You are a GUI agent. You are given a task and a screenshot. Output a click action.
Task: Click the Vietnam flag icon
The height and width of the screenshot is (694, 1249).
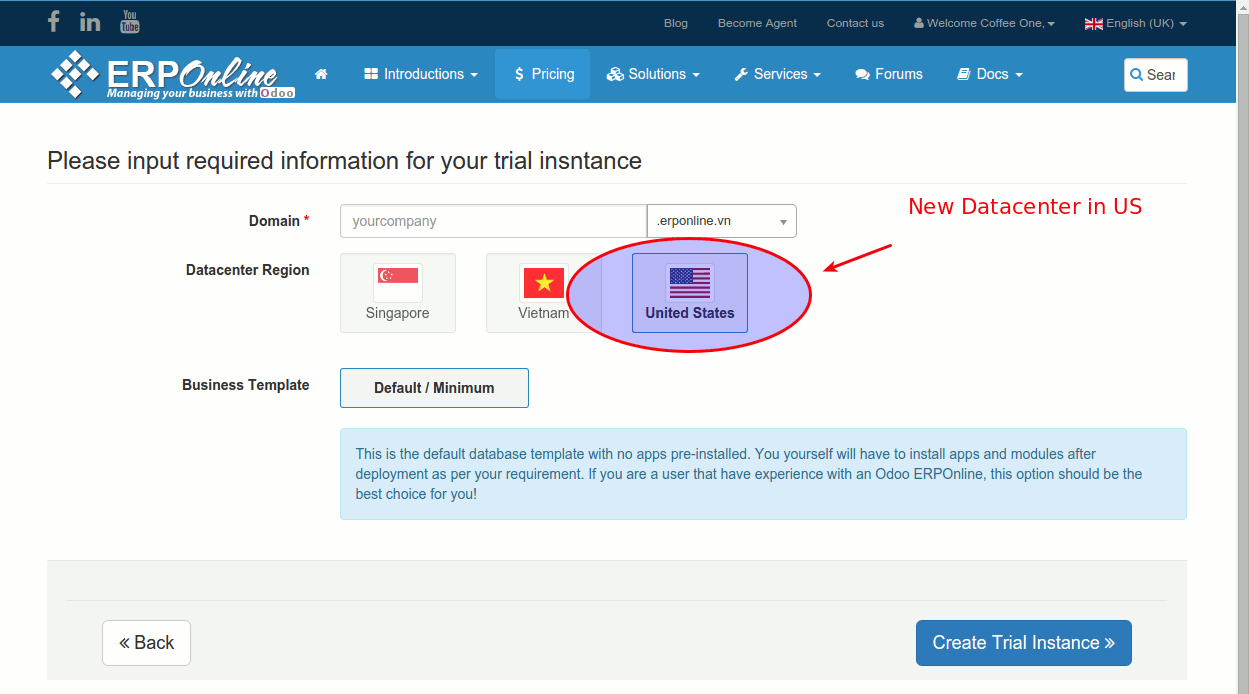(543, 283)
